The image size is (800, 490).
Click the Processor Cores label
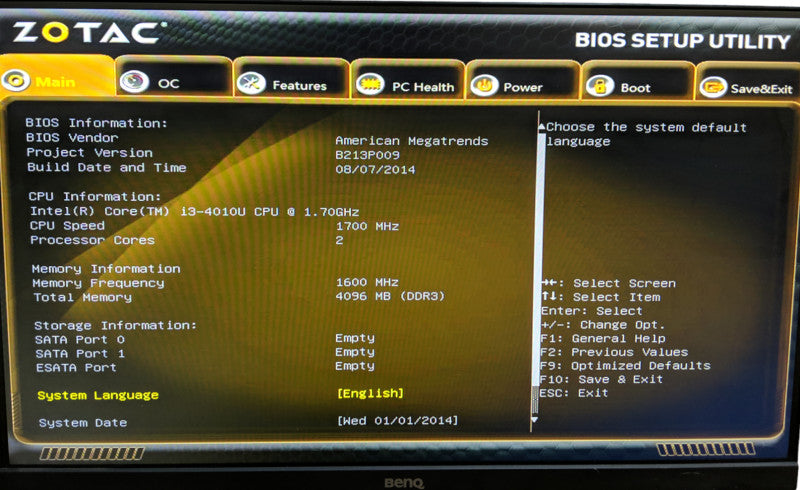[92, 240]
